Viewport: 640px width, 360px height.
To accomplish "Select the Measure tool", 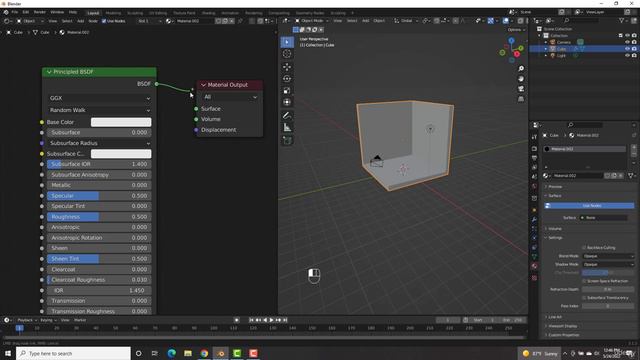I will (x=287, y=128).
